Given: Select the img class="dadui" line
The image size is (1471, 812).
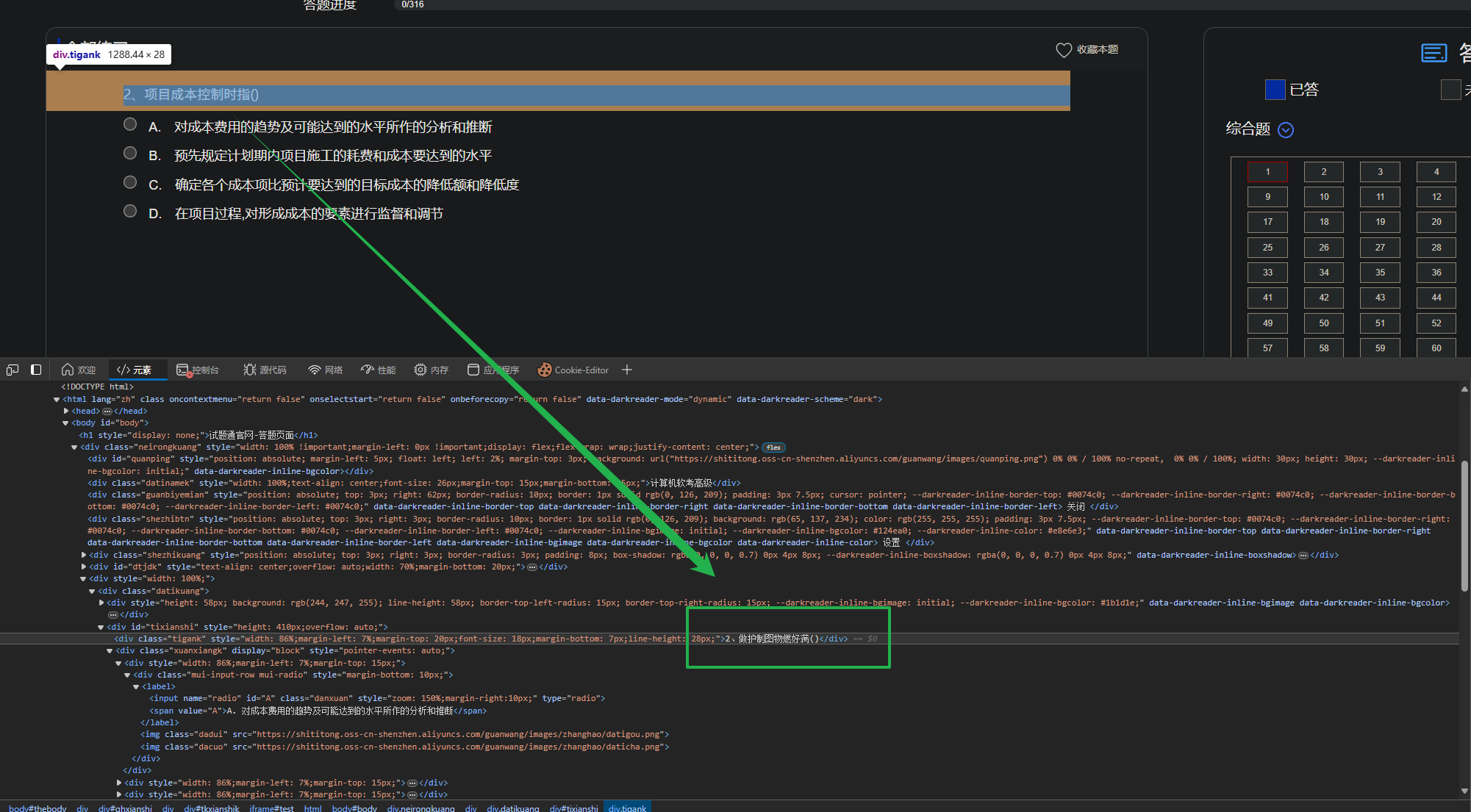Looking at the screenshot, I should point(404,735).
